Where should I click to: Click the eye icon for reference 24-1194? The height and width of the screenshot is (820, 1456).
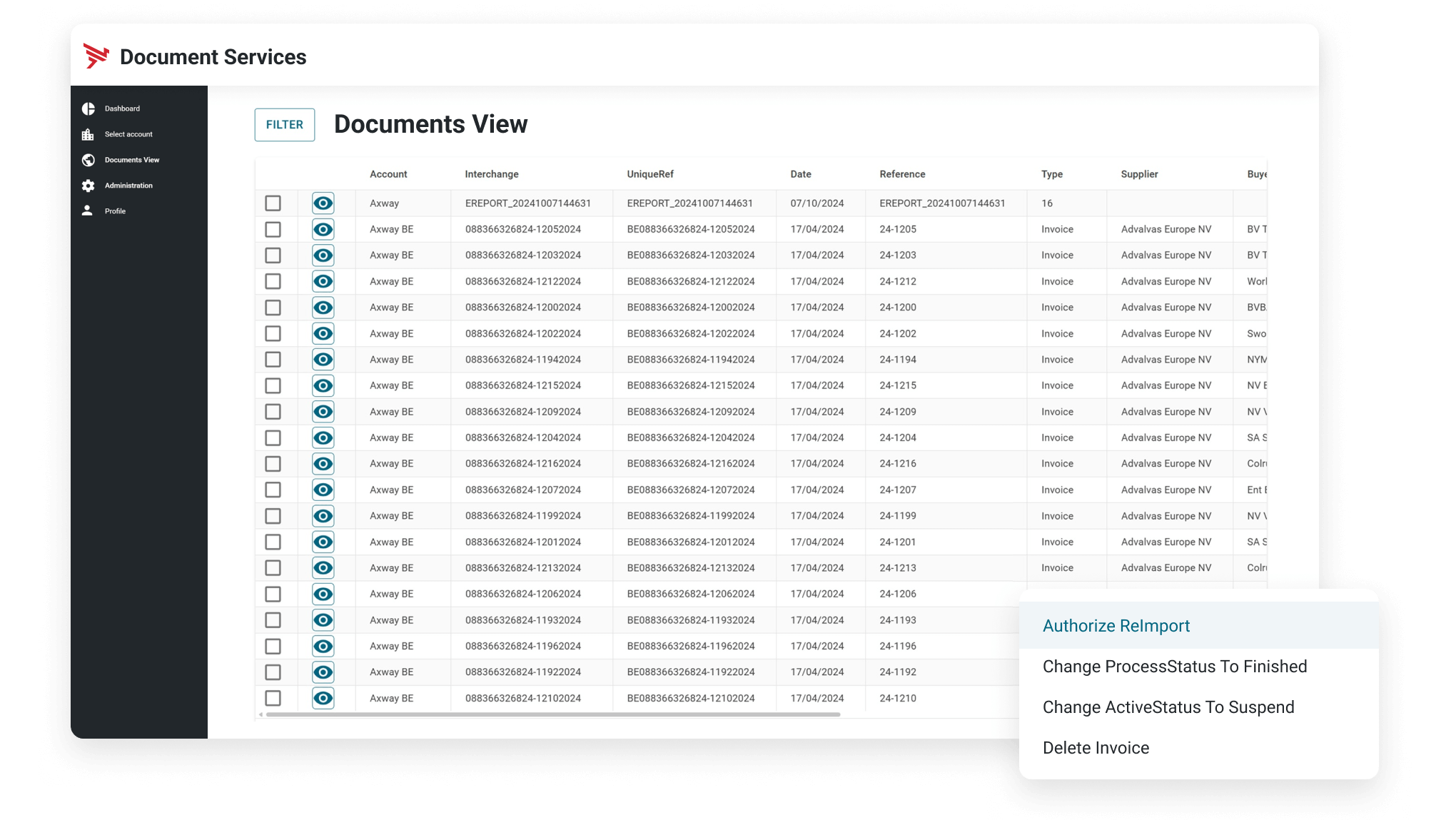coord(323,360)
